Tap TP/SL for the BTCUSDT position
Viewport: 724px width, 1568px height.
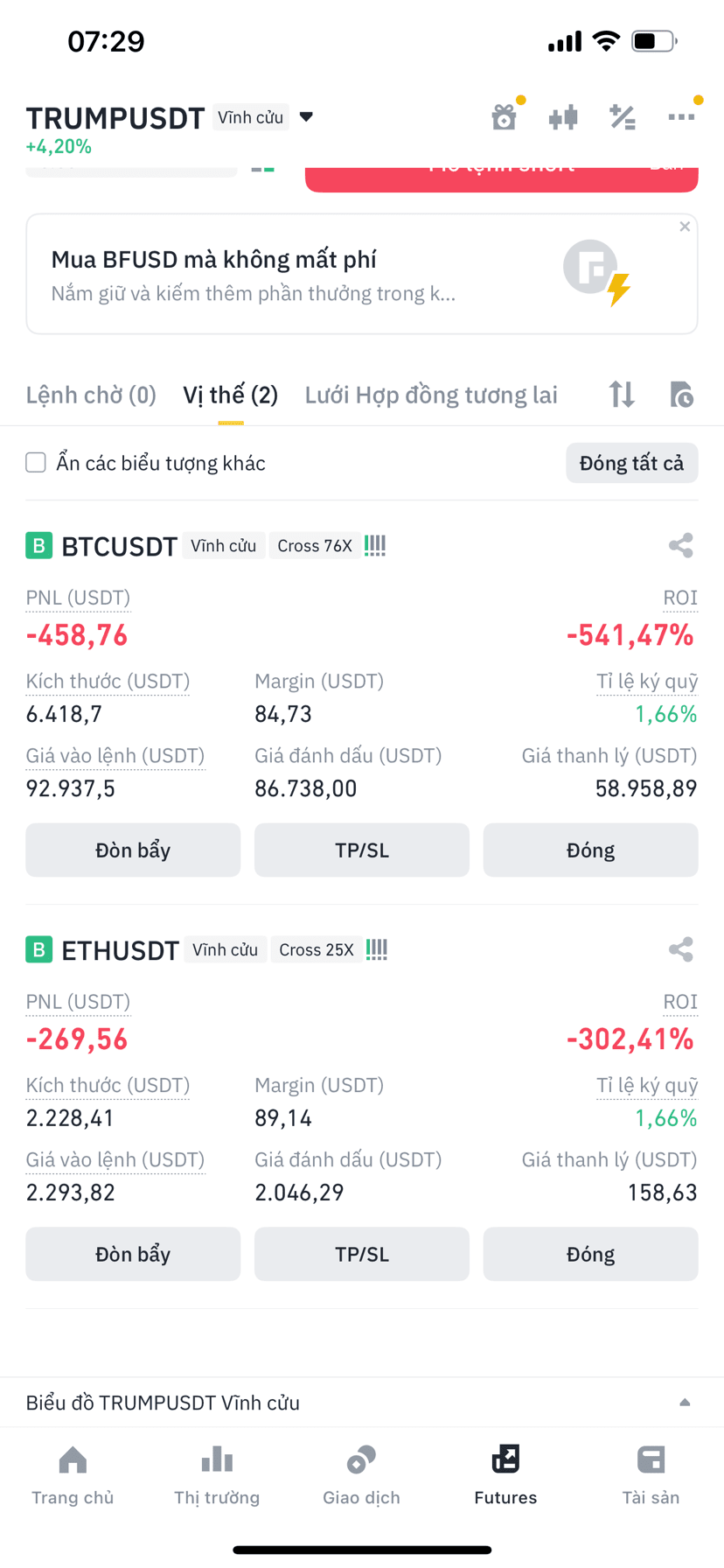362,850
